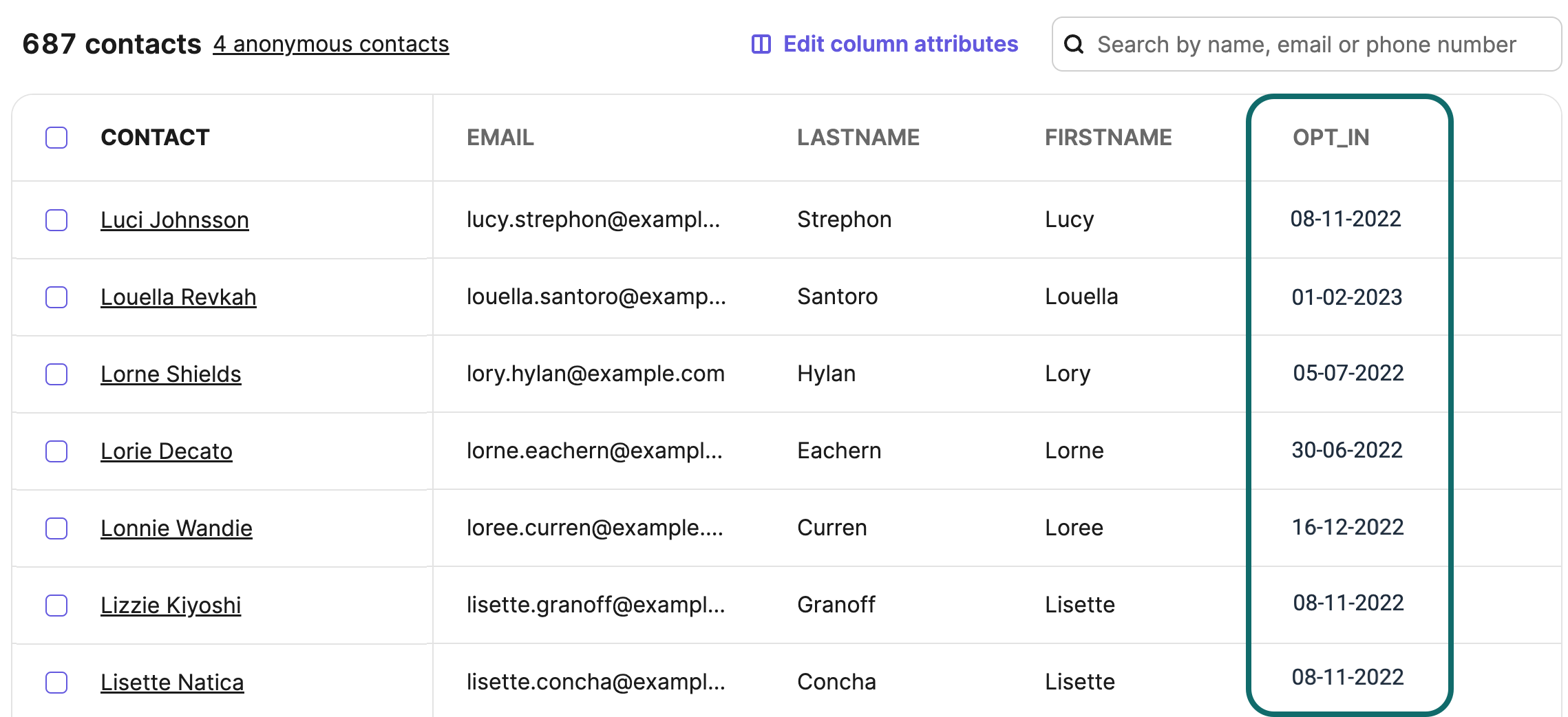The image size is (1568, 717).
Task: Focus the search by name, email or phone field
Action: click(x=1308, y=45)
